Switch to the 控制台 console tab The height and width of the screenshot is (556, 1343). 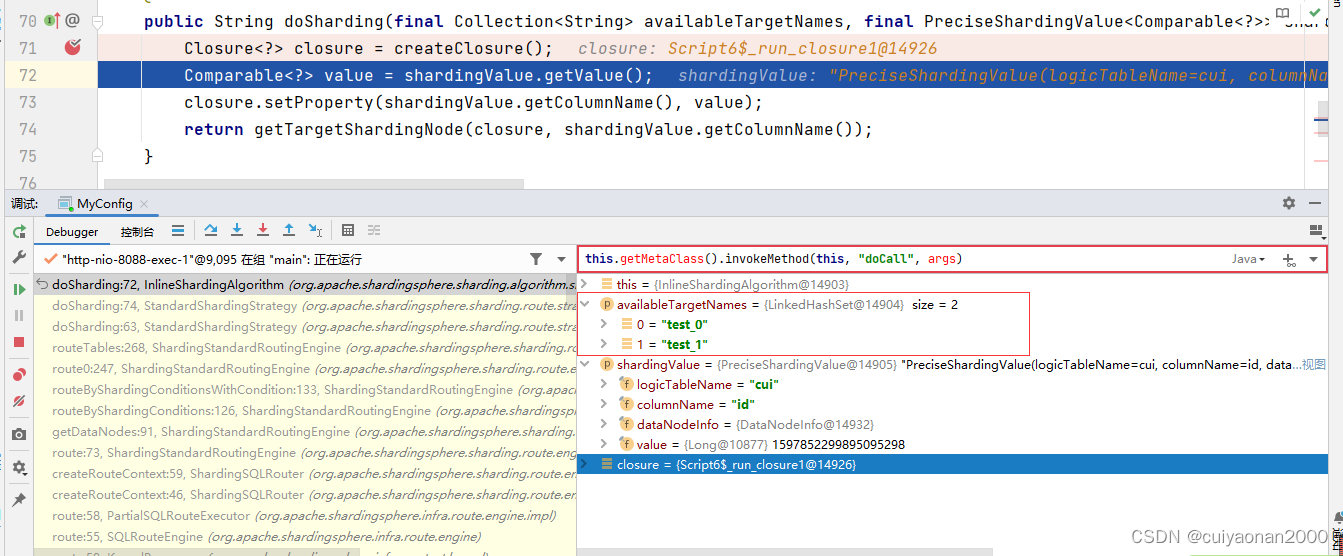[137, 231]
